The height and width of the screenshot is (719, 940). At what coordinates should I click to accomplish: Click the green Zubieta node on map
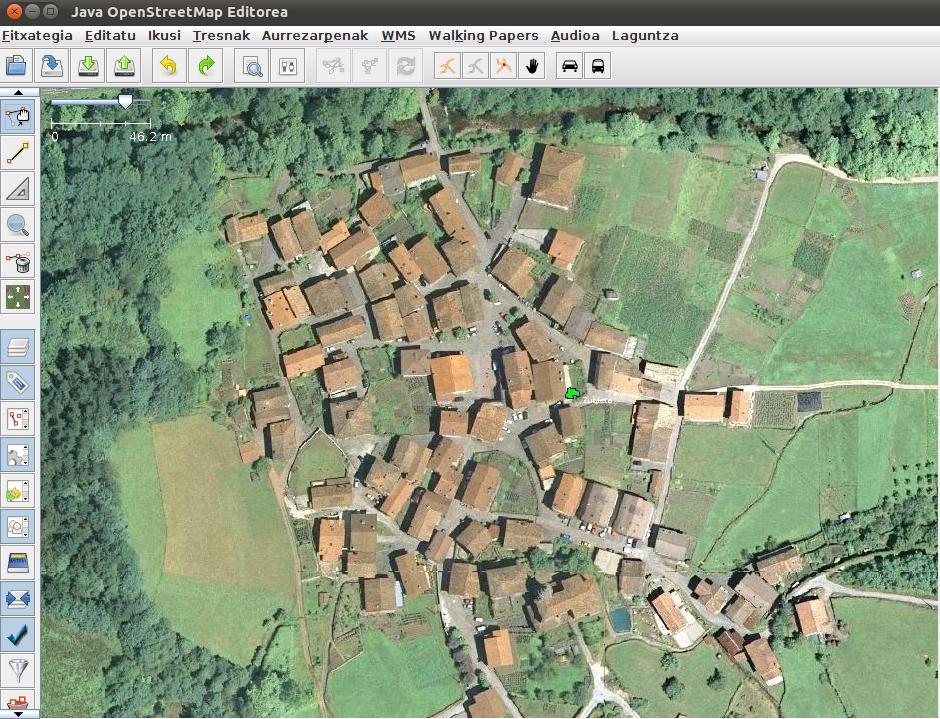coord(572,394)
